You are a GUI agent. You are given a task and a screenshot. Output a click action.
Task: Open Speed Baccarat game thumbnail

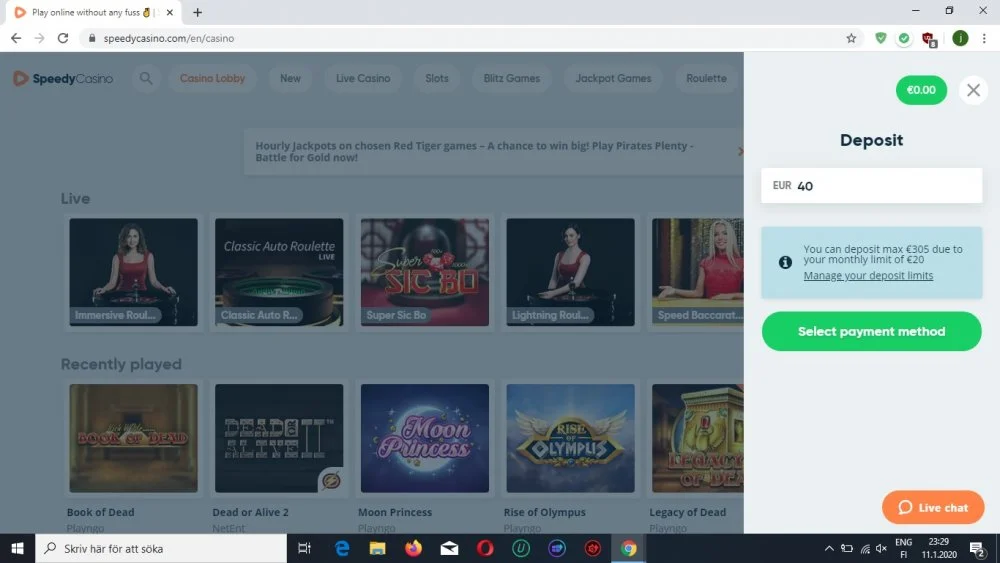pos(698,272)
